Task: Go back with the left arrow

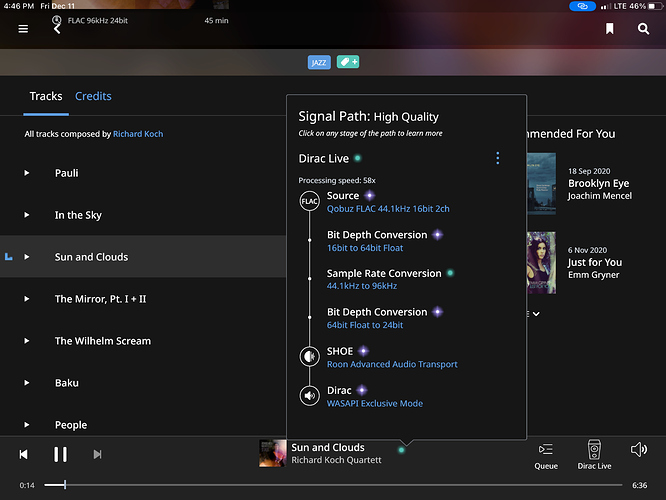Action: [x=57, y=29]
